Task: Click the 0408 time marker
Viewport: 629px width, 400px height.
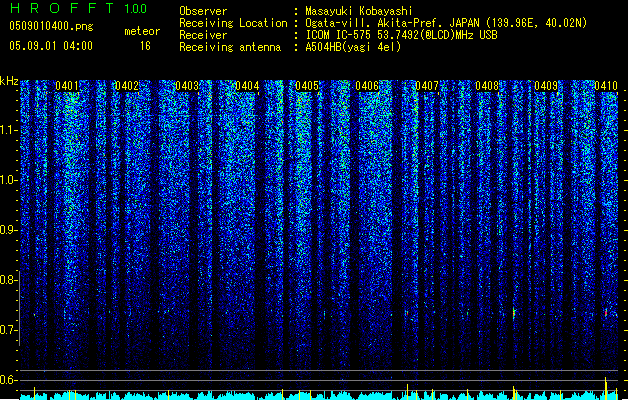Action: coord(487,86)
